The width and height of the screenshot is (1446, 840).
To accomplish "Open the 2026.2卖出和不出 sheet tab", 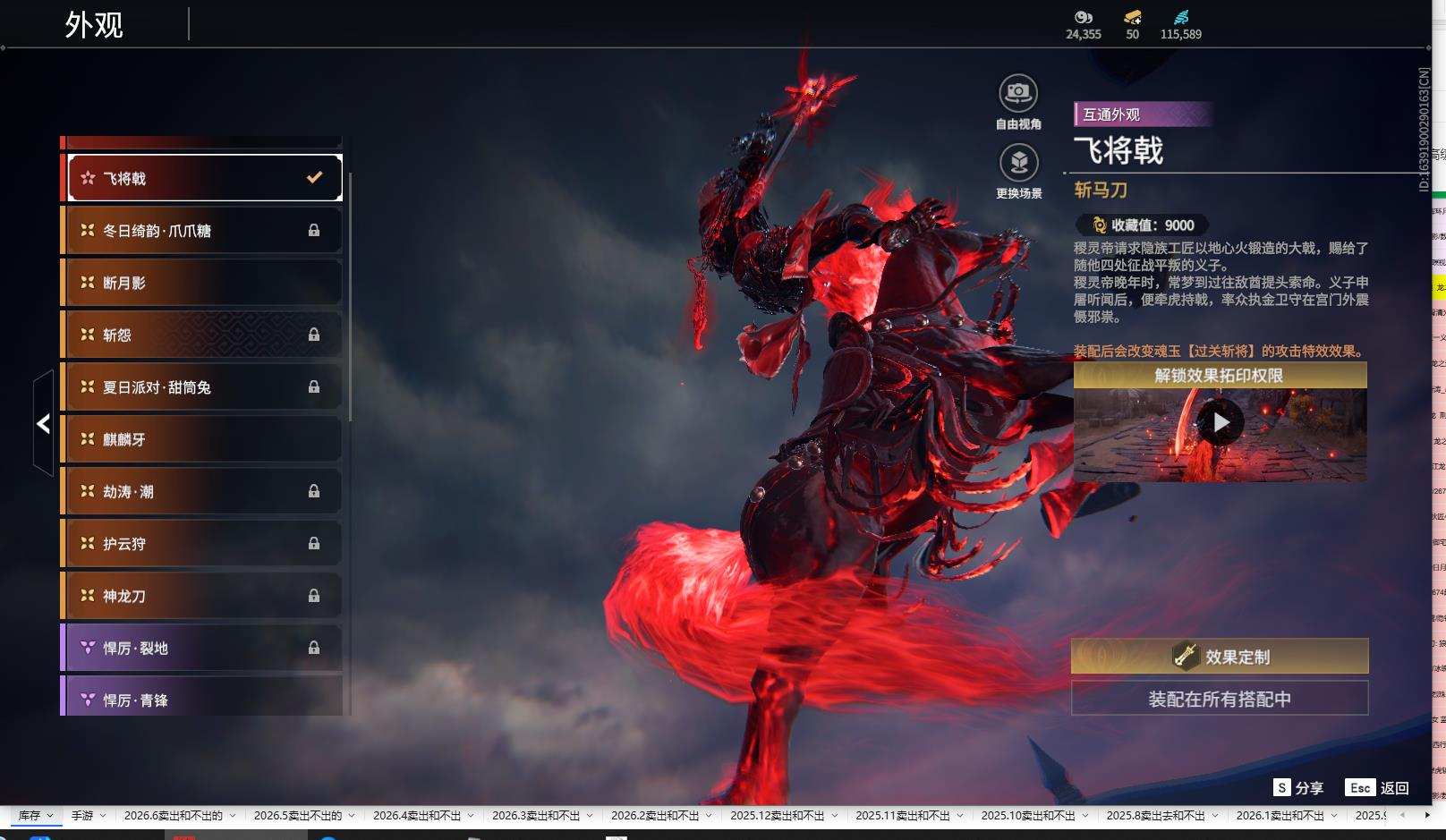I will click(x=655, y=816).
